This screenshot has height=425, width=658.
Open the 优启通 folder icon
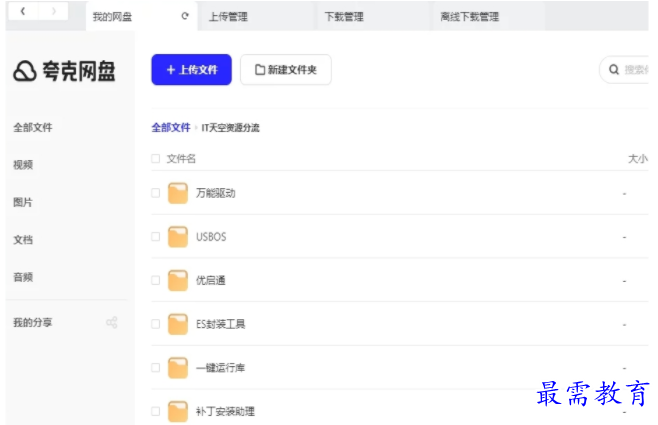178,280
